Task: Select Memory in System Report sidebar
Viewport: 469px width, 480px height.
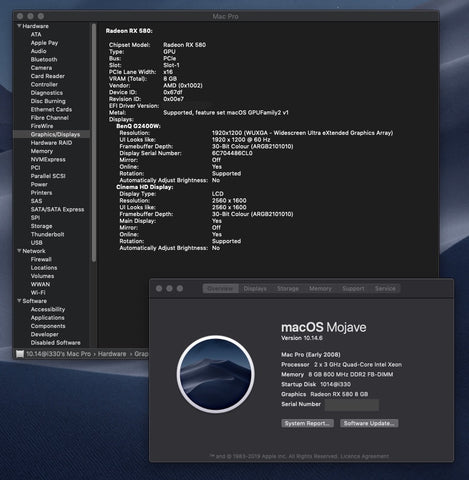Action: tap(42, 151)
